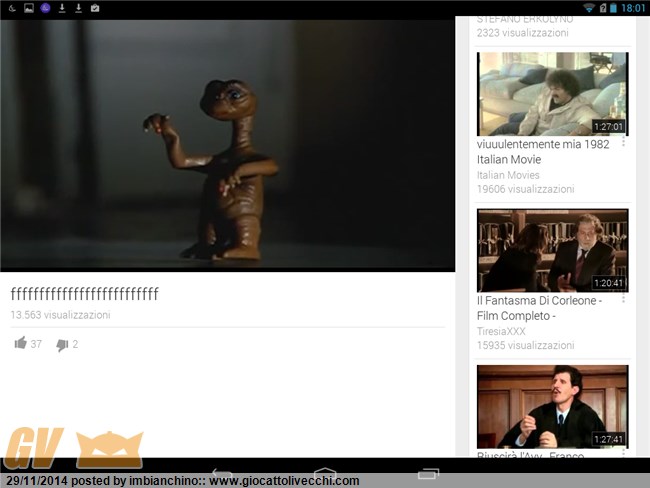
Task: Open the Il Fantasma Di Corleone thumbnail
Action: click(553, 250)
